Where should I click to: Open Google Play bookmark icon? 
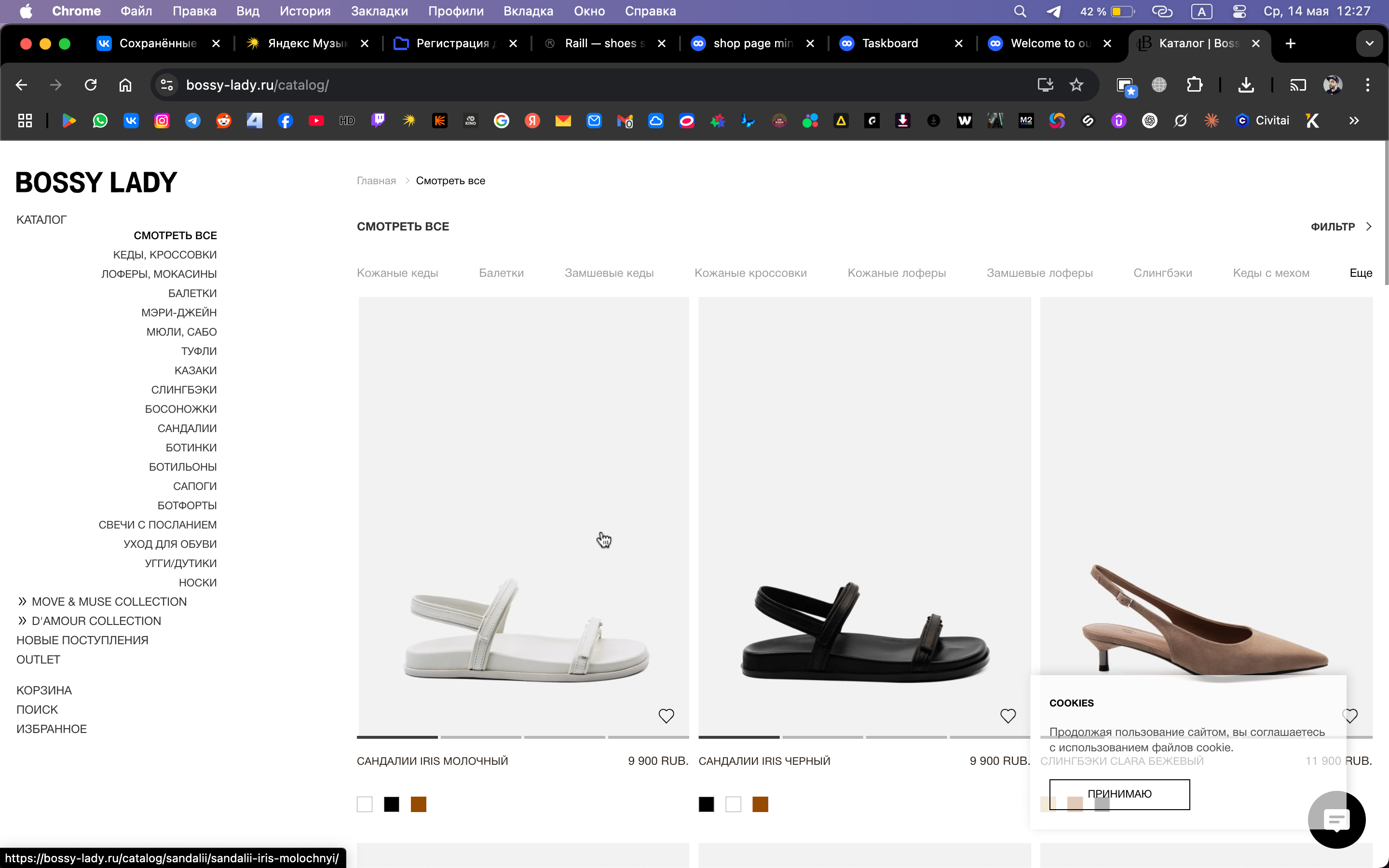[69, 121]
